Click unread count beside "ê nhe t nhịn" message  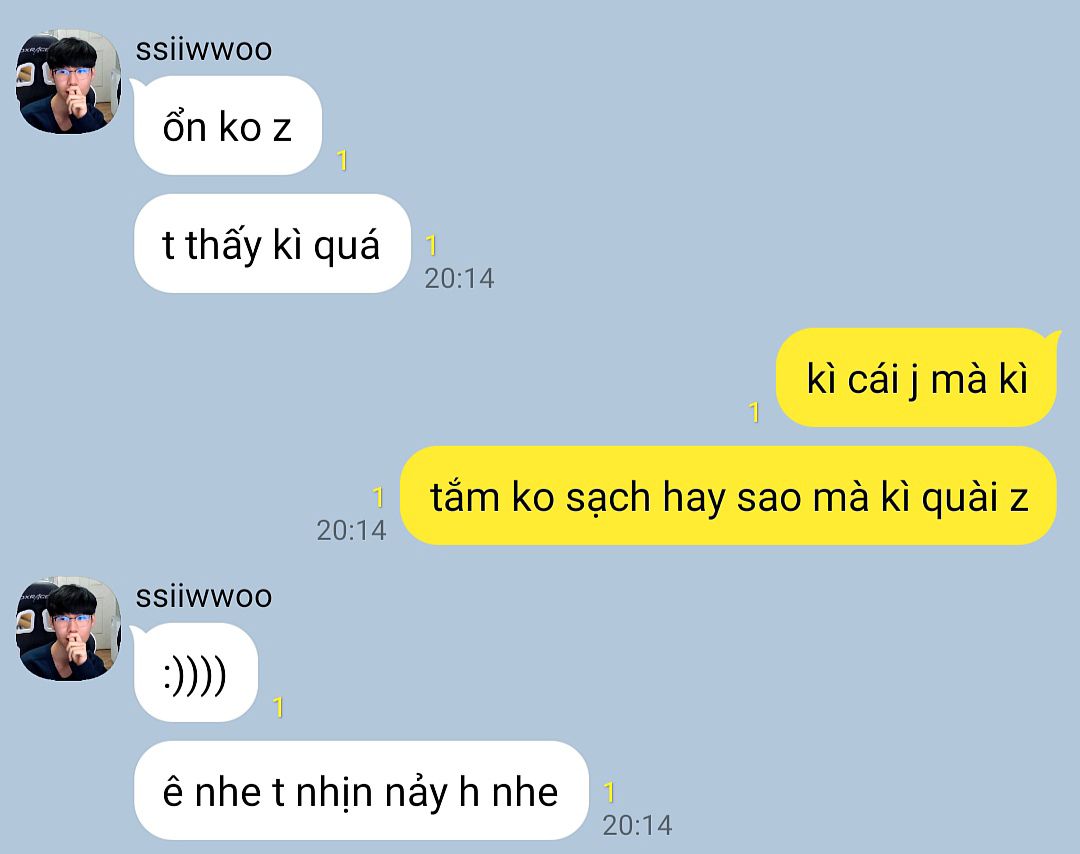click(609, 791)
